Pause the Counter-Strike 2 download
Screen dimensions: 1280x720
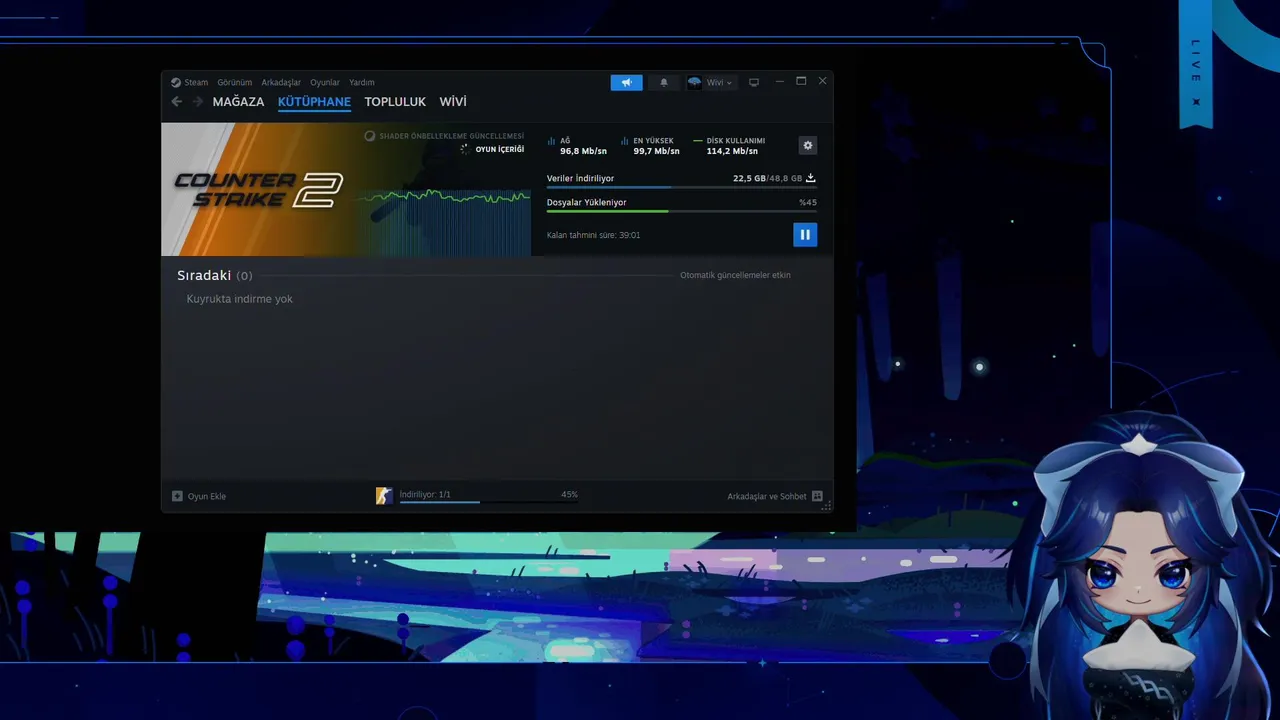(805, 234)
